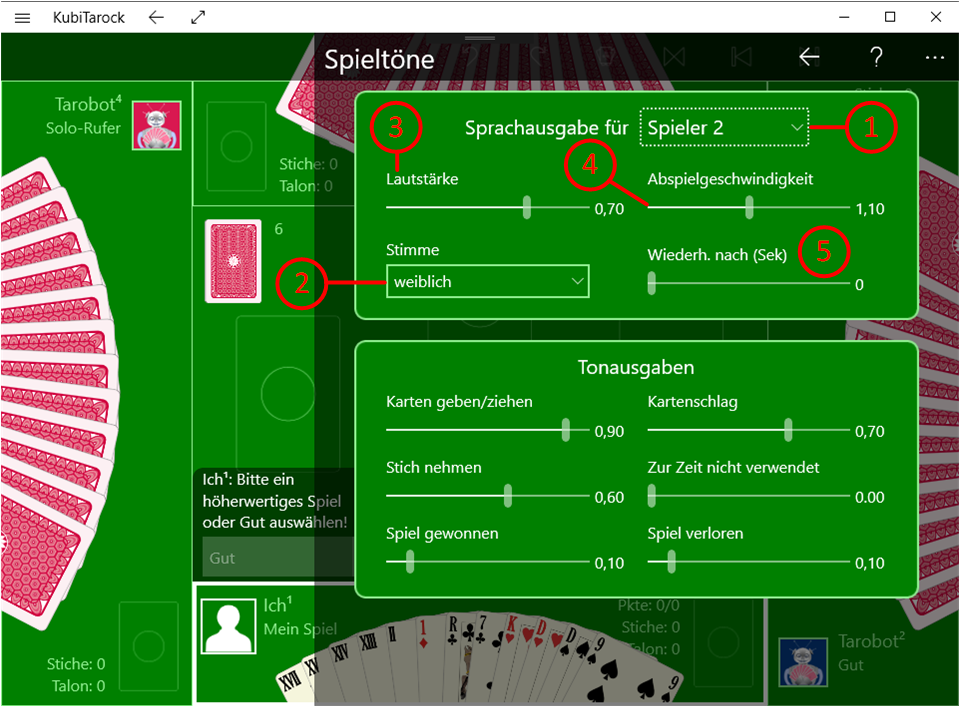Click the Stich nehmen slider
Screen dimensions: 960x707
487,496
